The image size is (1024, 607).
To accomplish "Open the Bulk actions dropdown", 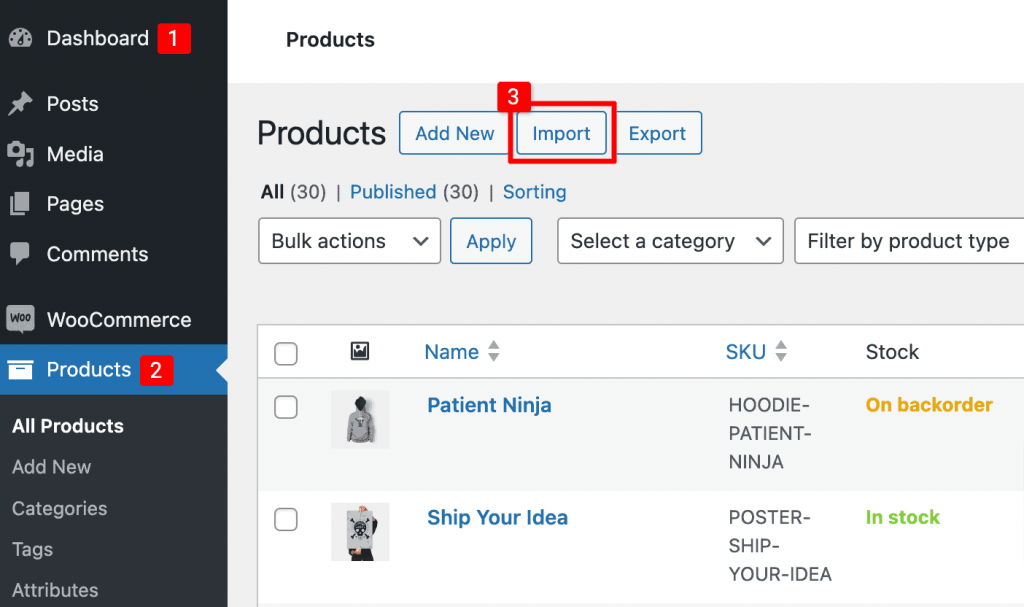I will 349,241.
